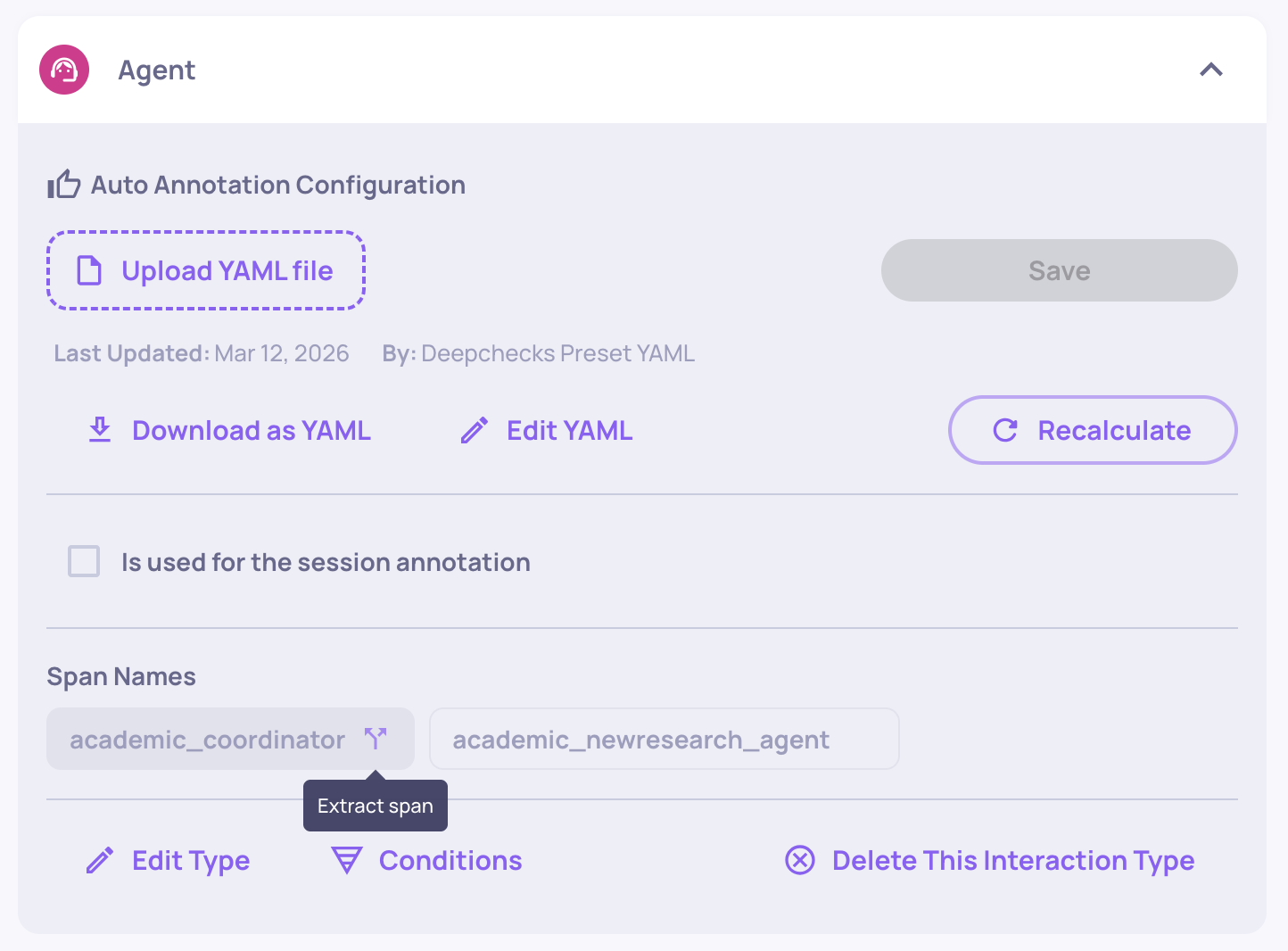Screen dimensions: 1288x951
Task: Click the Download as YAML arrow icon
Action: click(100, 430)
